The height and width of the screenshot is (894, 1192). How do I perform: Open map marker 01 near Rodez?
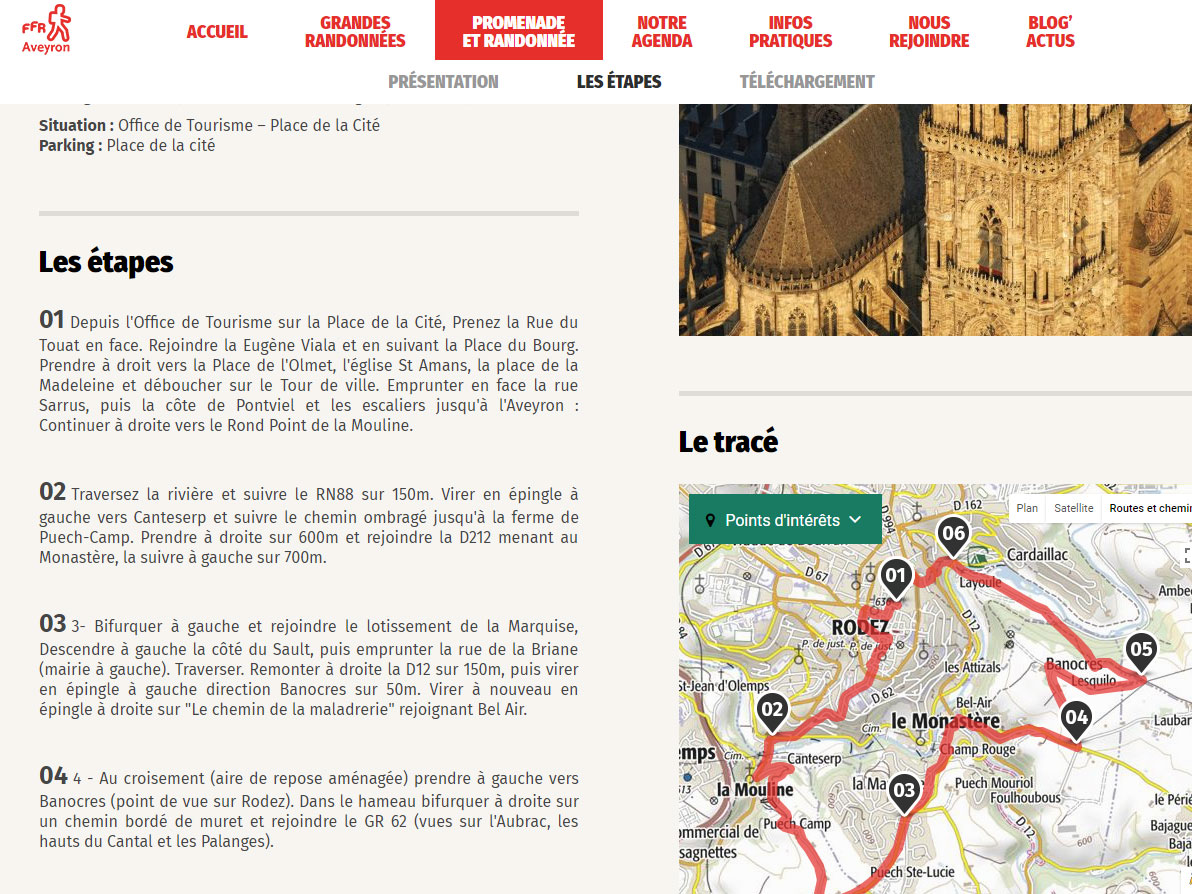pyautogui.click(x=896, y=581)
